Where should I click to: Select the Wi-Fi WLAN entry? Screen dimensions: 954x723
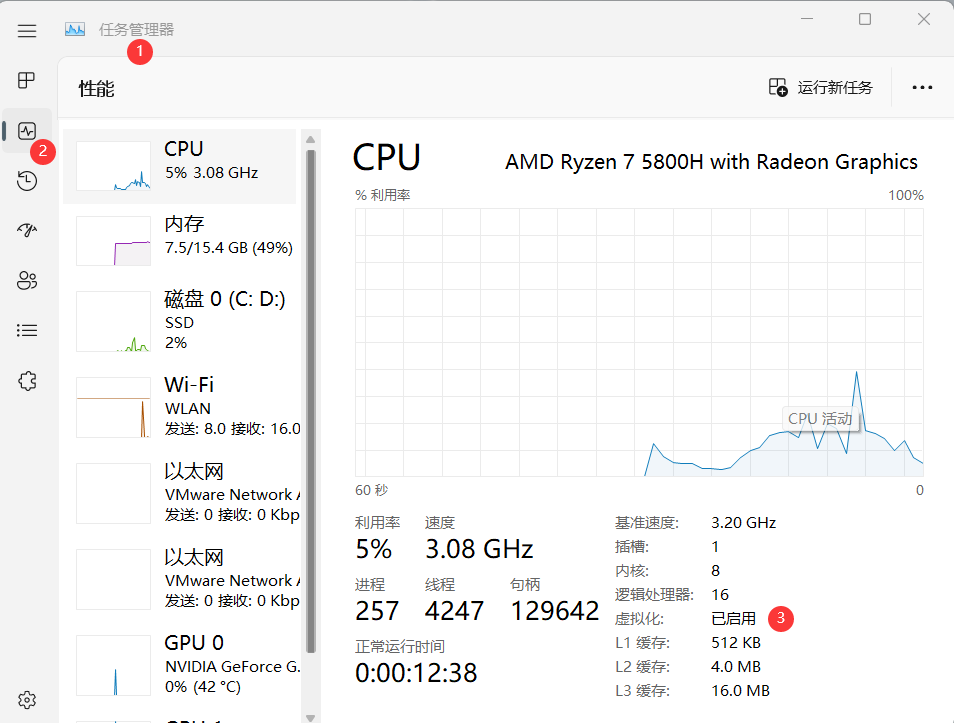click(x=179, y=407)
